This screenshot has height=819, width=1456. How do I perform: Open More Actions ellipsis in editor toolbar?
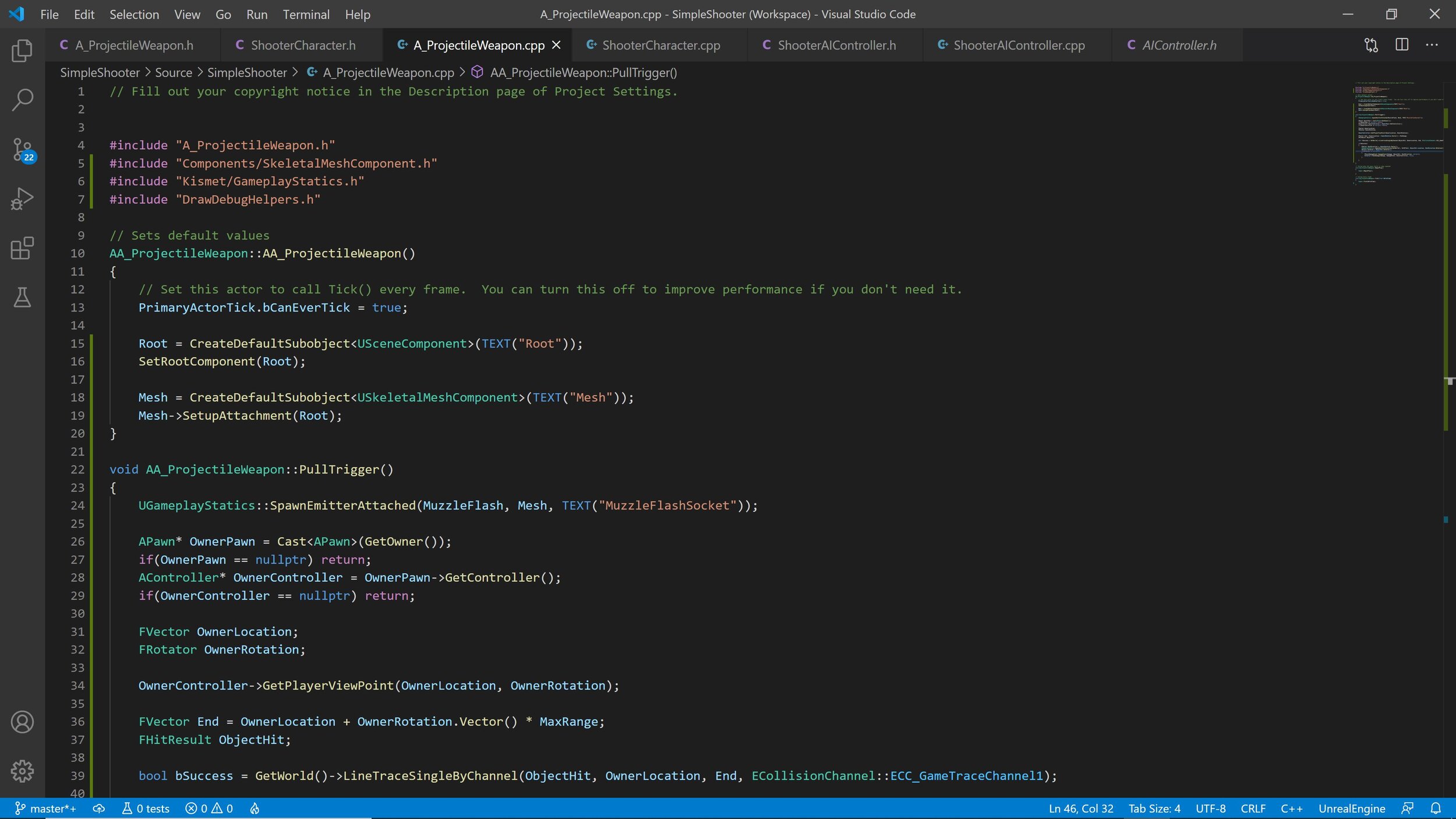[x=1432, y=45]
